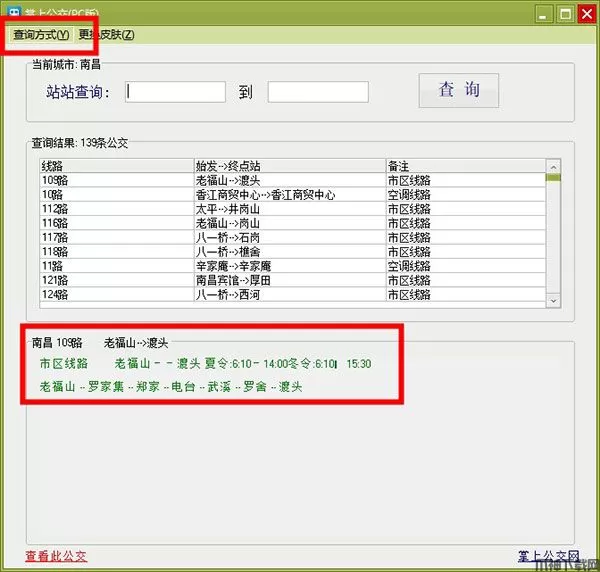Click the results list scrollbar thumb
This screenshot has width=600, height=572.
pos(553,178)
